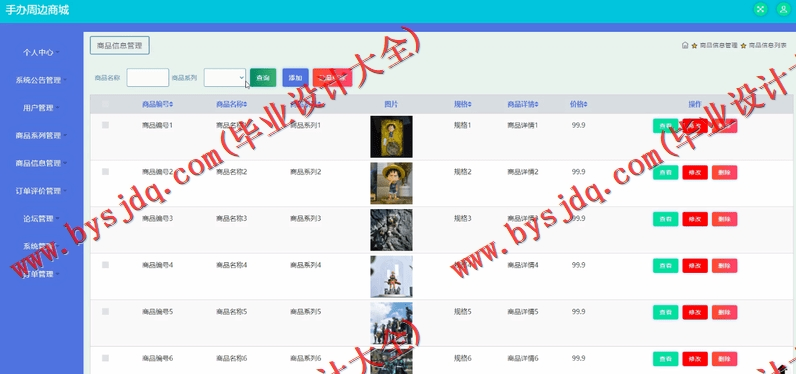Click 查看 for 商品编号6

pos(666,359)
